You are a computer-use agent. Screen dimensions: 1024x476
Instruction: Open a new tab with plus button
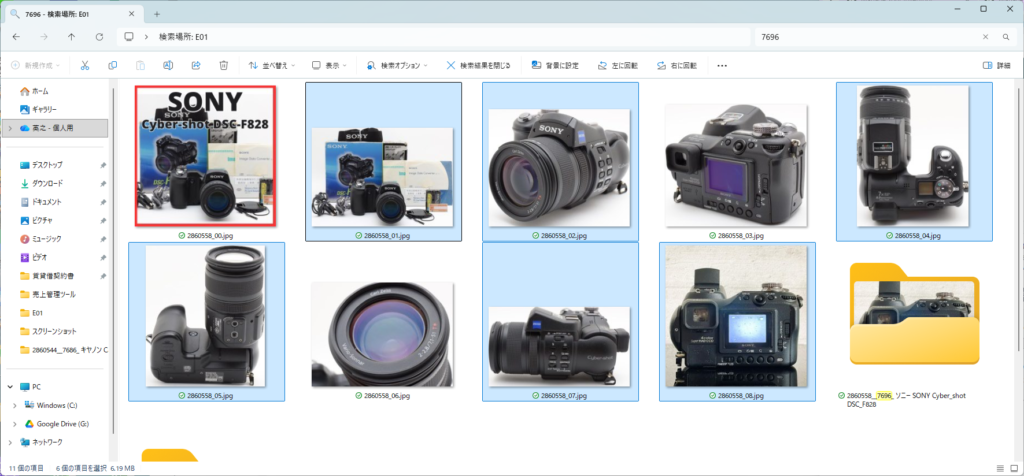(157, 14)
